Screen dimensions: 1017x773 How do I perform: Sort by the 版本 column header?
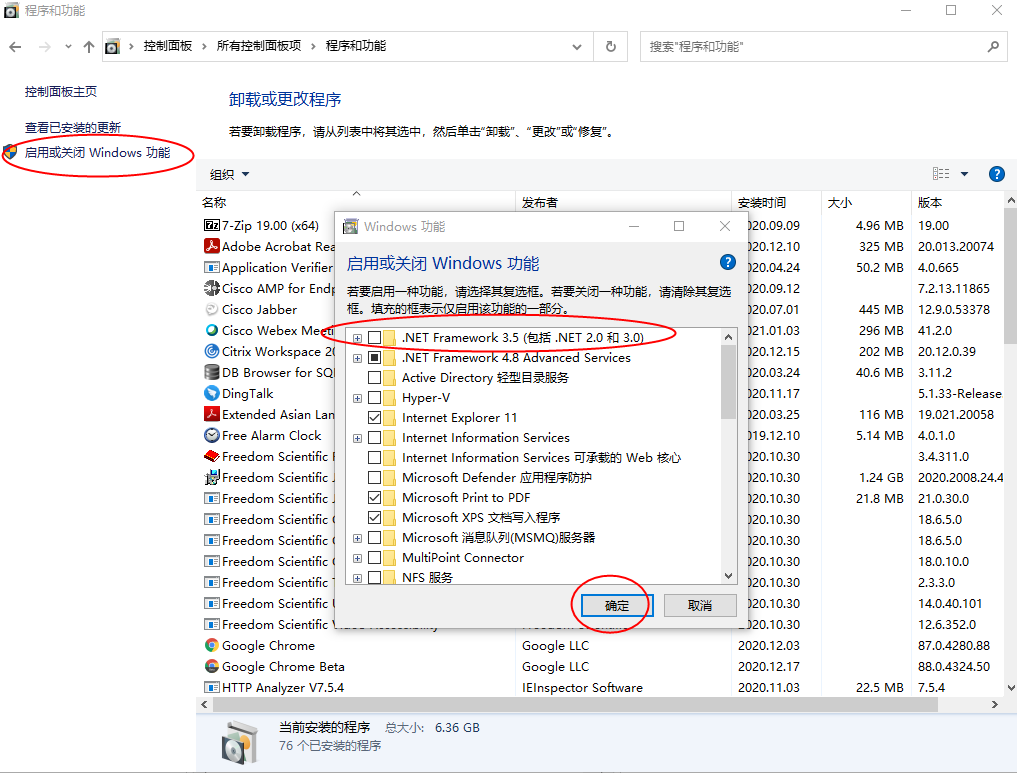click(x=957, y=202)
